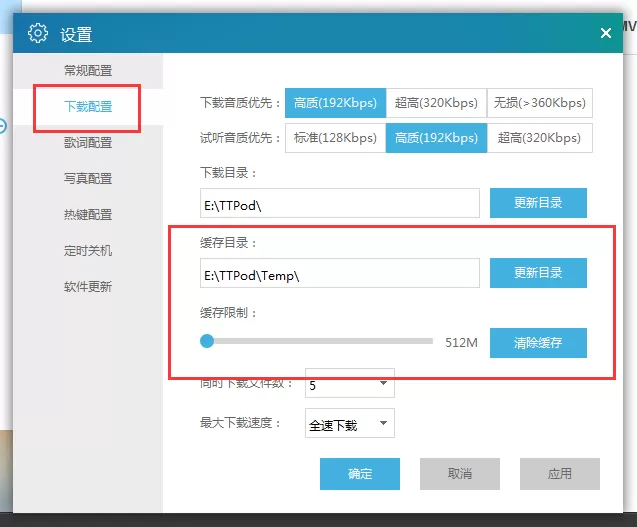Click 更新目录 beside the 缓存目录 path

coord(538,273)
